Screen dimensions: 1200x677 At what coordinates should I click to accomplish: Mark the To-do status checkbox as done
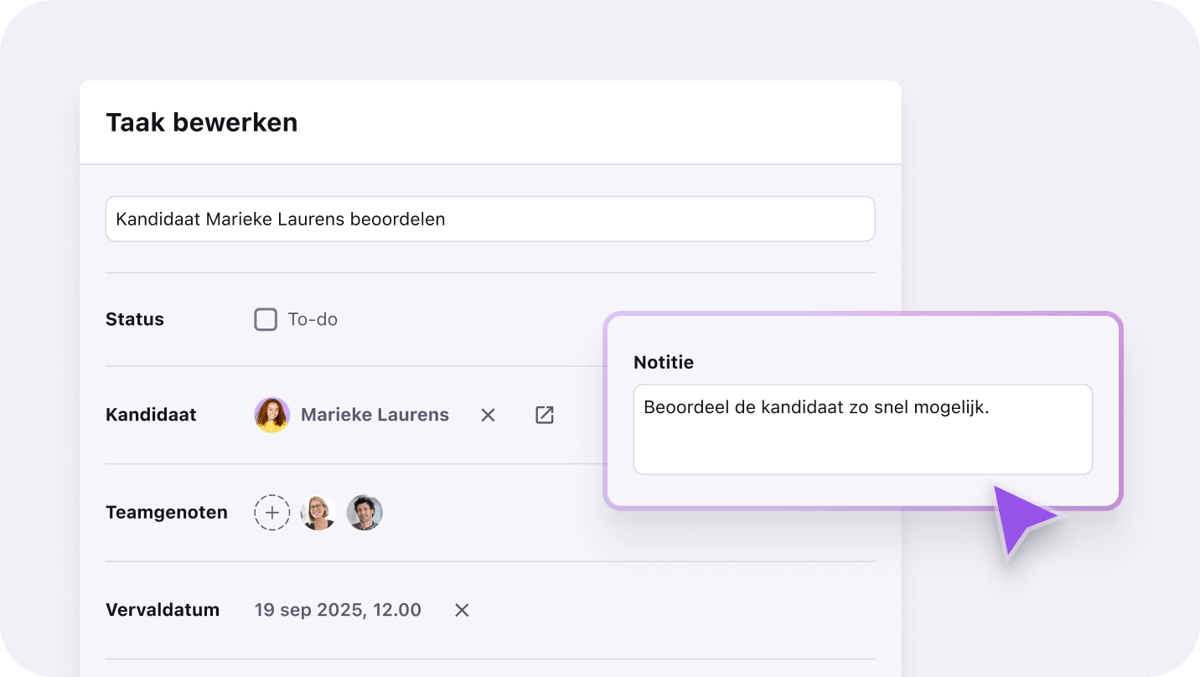click(265, 319)
